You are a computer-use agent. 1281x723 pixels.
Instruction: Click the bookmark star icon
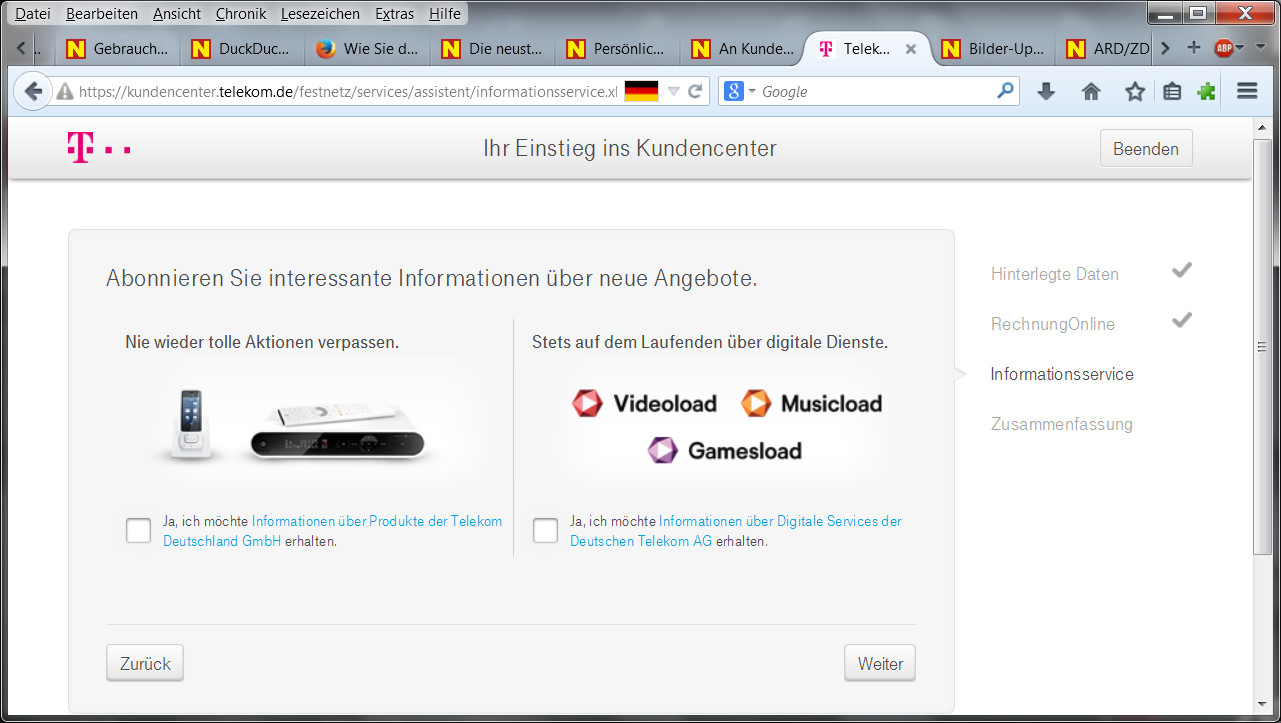tap(1135, 92)
